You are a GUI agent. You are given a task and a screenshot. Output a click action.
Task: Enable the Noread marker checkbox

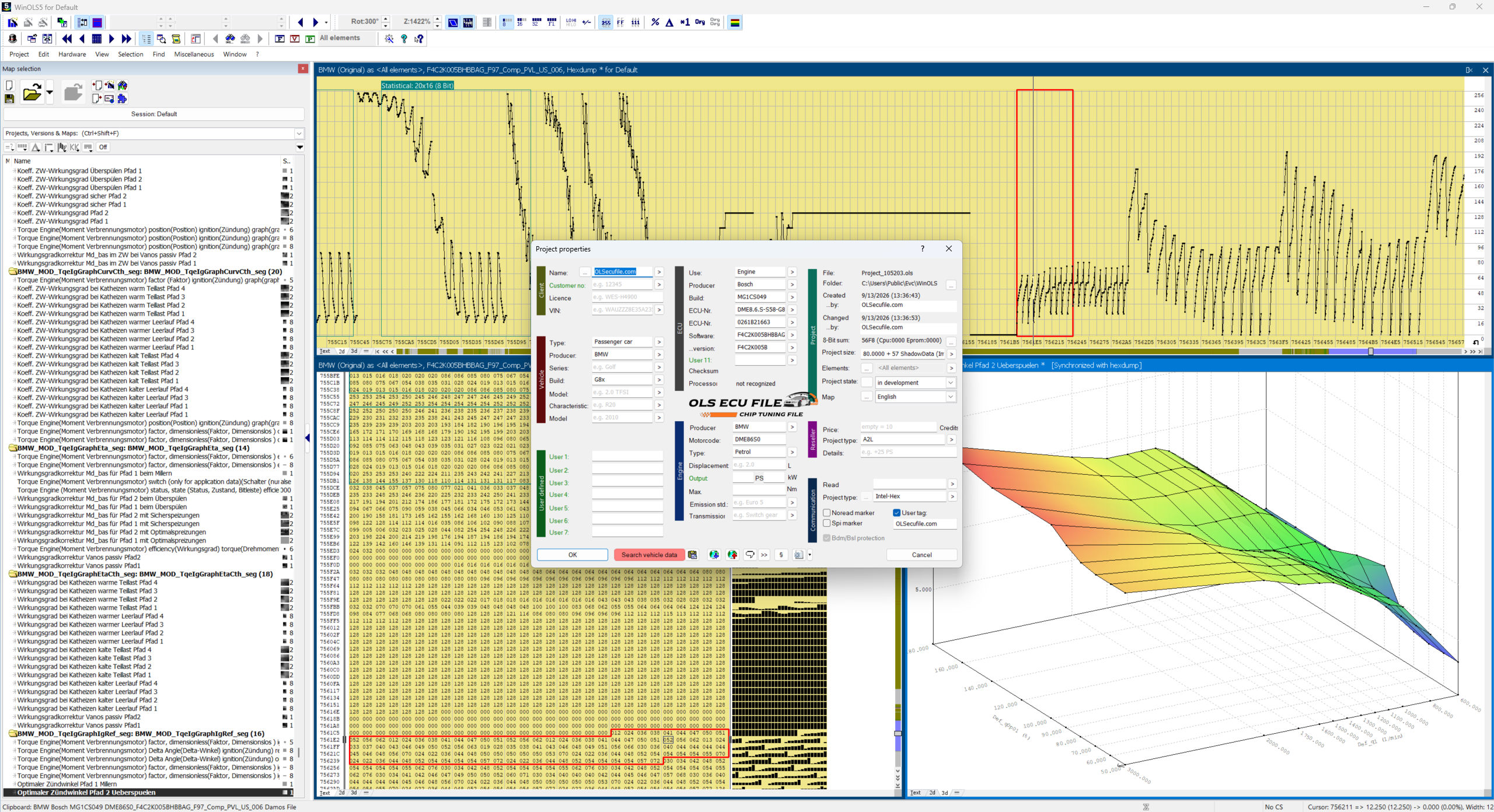(826, 513)
